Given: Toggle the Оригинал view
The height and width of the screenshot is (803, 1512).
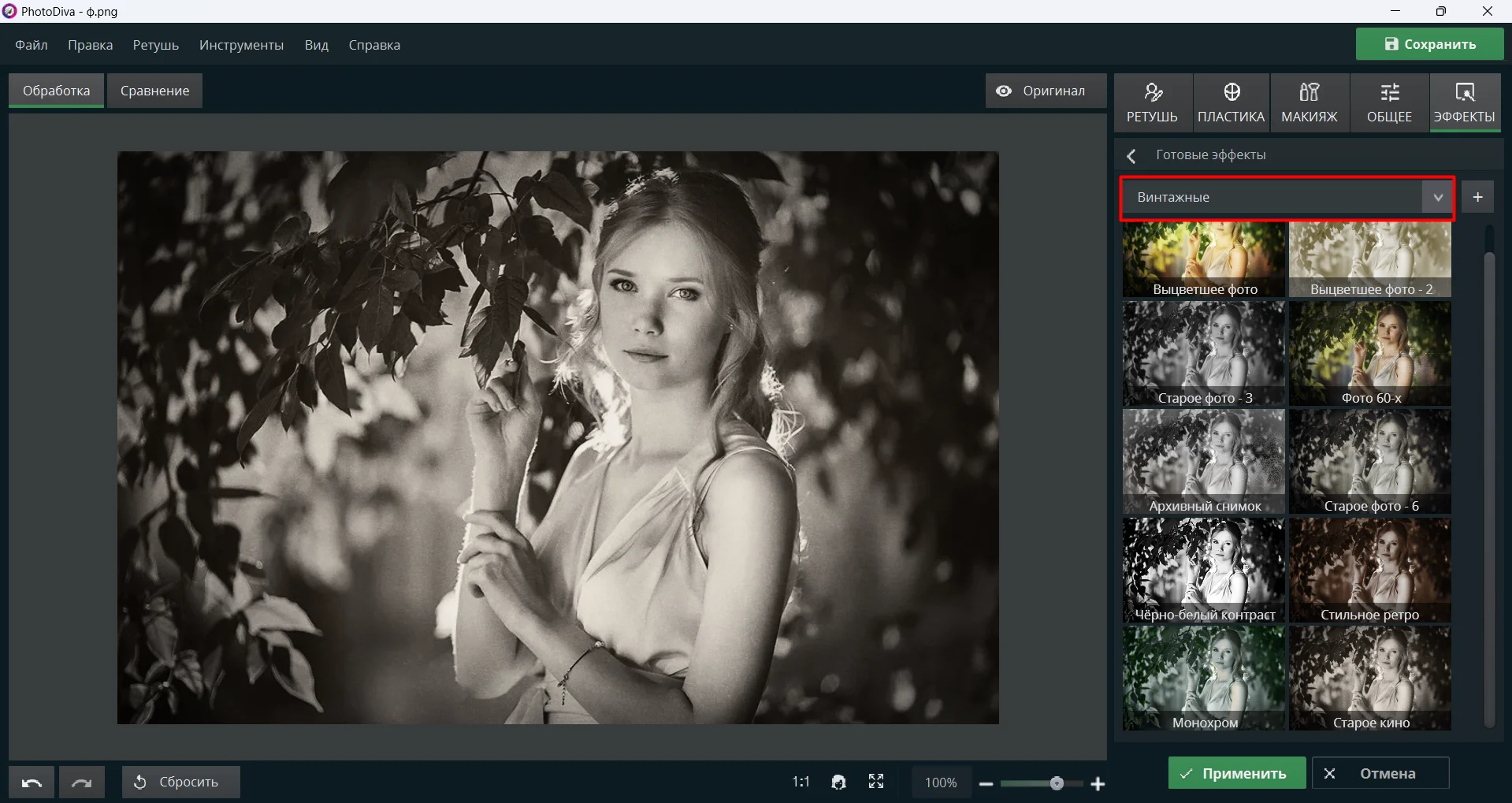Looking at the screenshot, I should (1046, 91).
